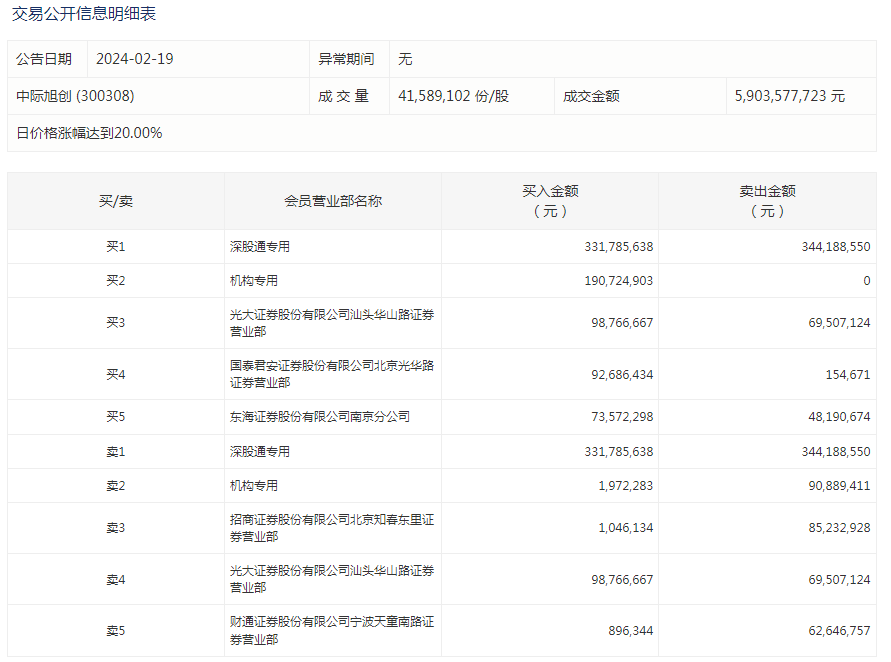Select the 卖1 row label

[x=116, y=452]
